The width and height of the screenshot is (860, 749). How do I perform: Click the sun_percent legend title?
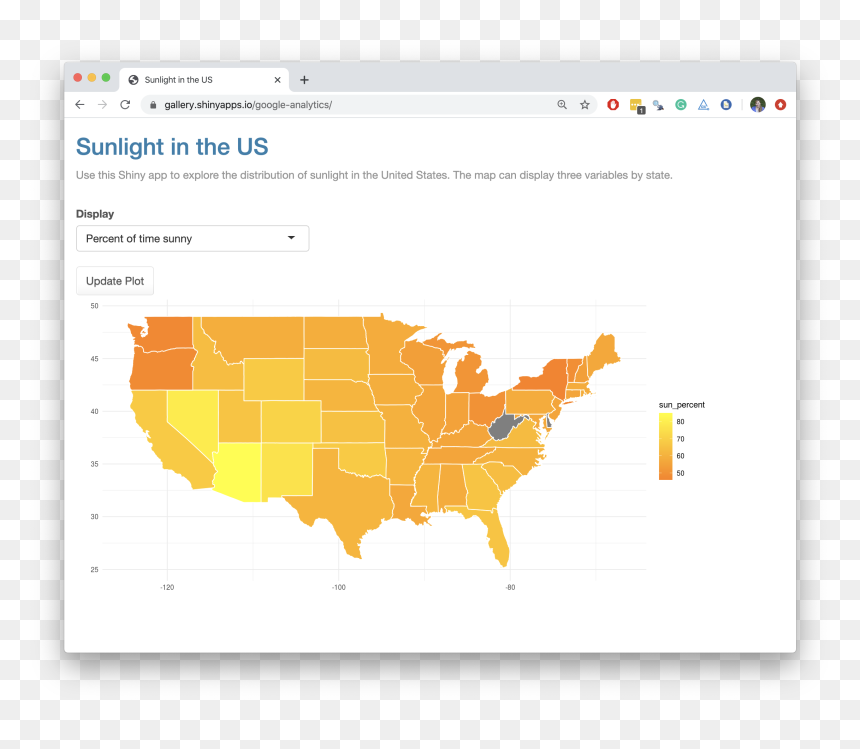[682, 405]
